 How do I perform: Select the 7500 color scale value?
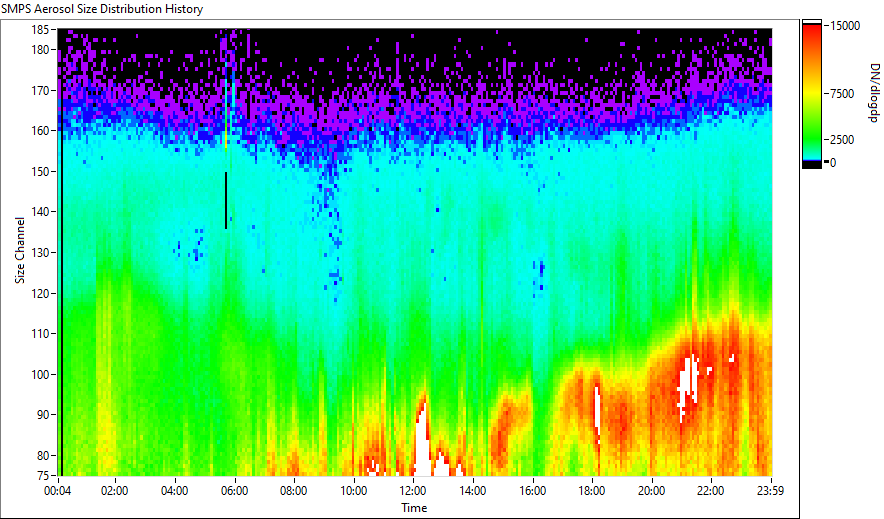click(843, 94)
